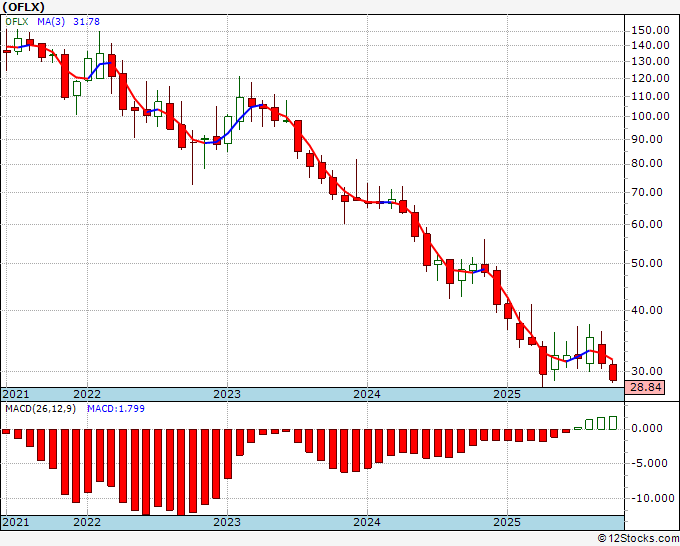Click 2025 on the MACD timeline
The width and height of the screenshot is (680, 546).
(507, 522)
